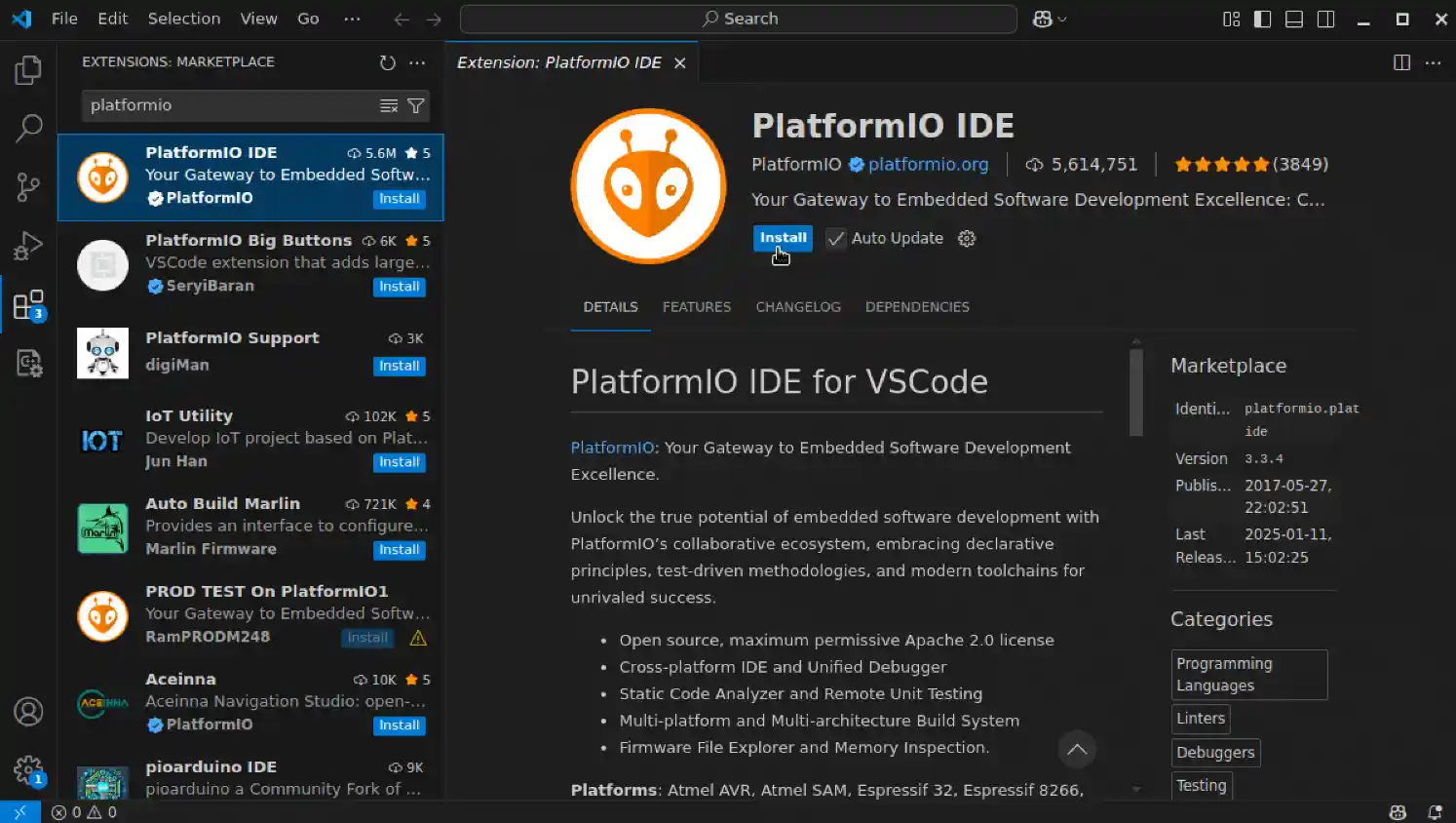Toggle the Auto Update checkbox
The image size is (1456, 823).
835,239
